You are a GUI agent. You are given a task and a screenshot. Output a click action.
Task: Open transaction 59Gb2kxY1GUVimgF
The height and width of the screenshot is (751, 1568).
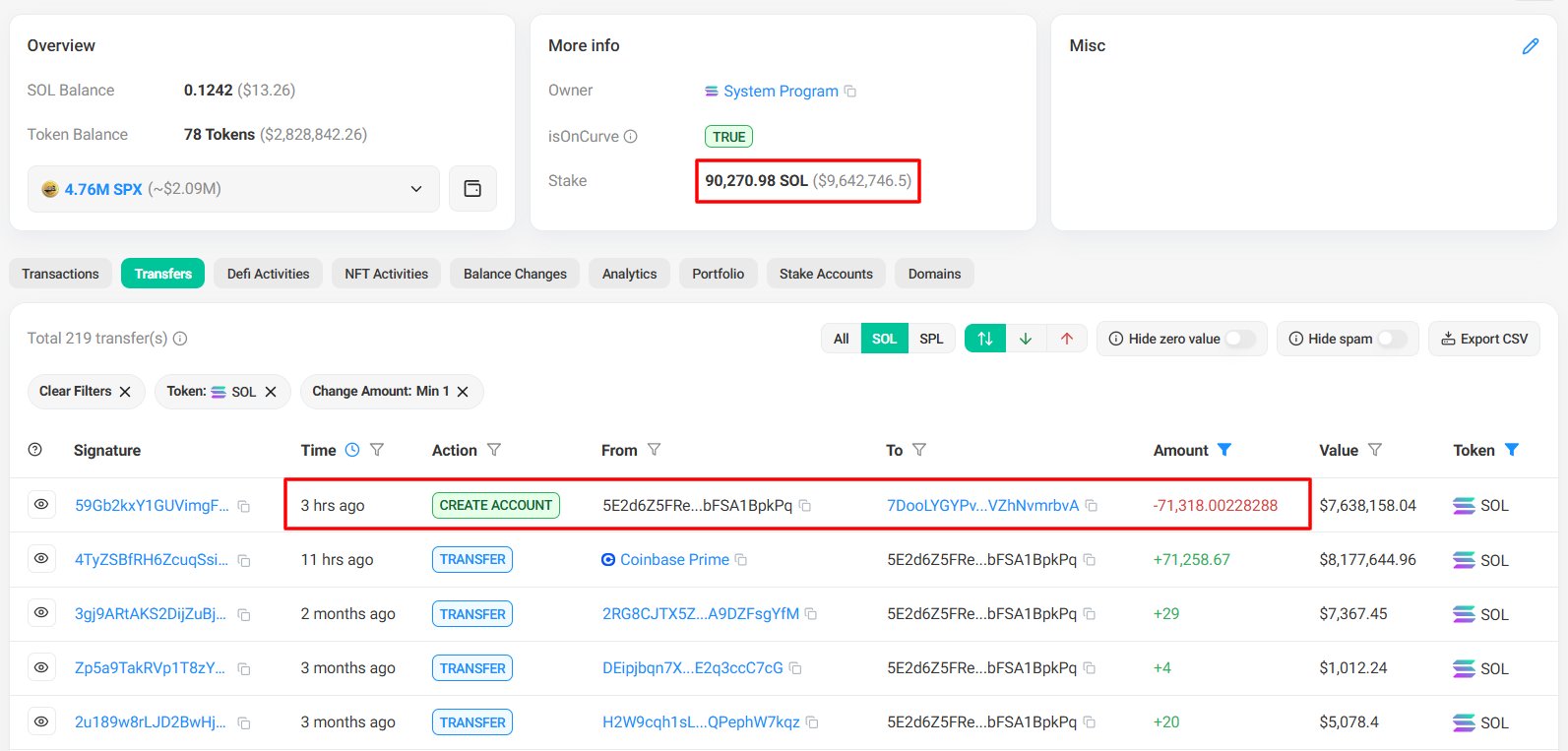pos(152,506)
